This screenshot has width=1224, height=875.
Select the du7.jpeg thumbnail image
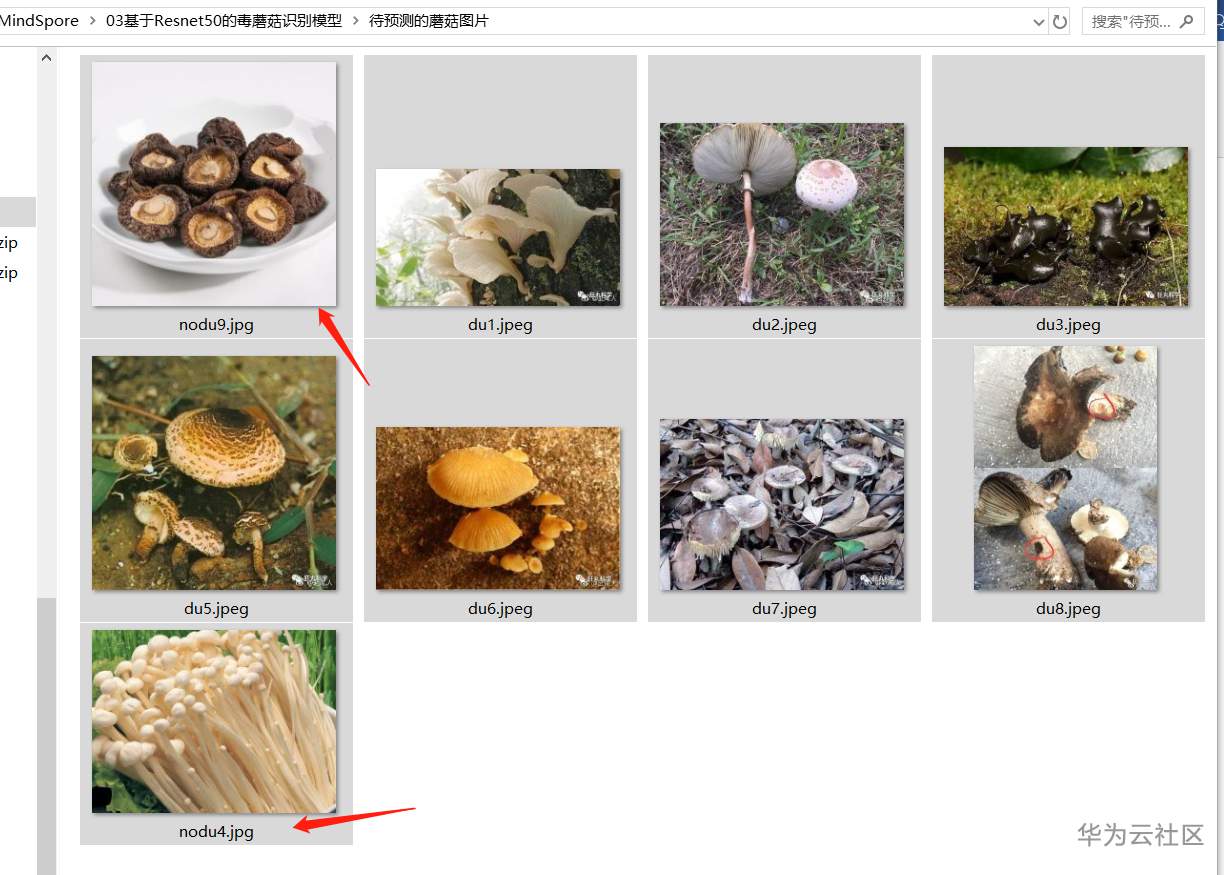click(782, 504)
